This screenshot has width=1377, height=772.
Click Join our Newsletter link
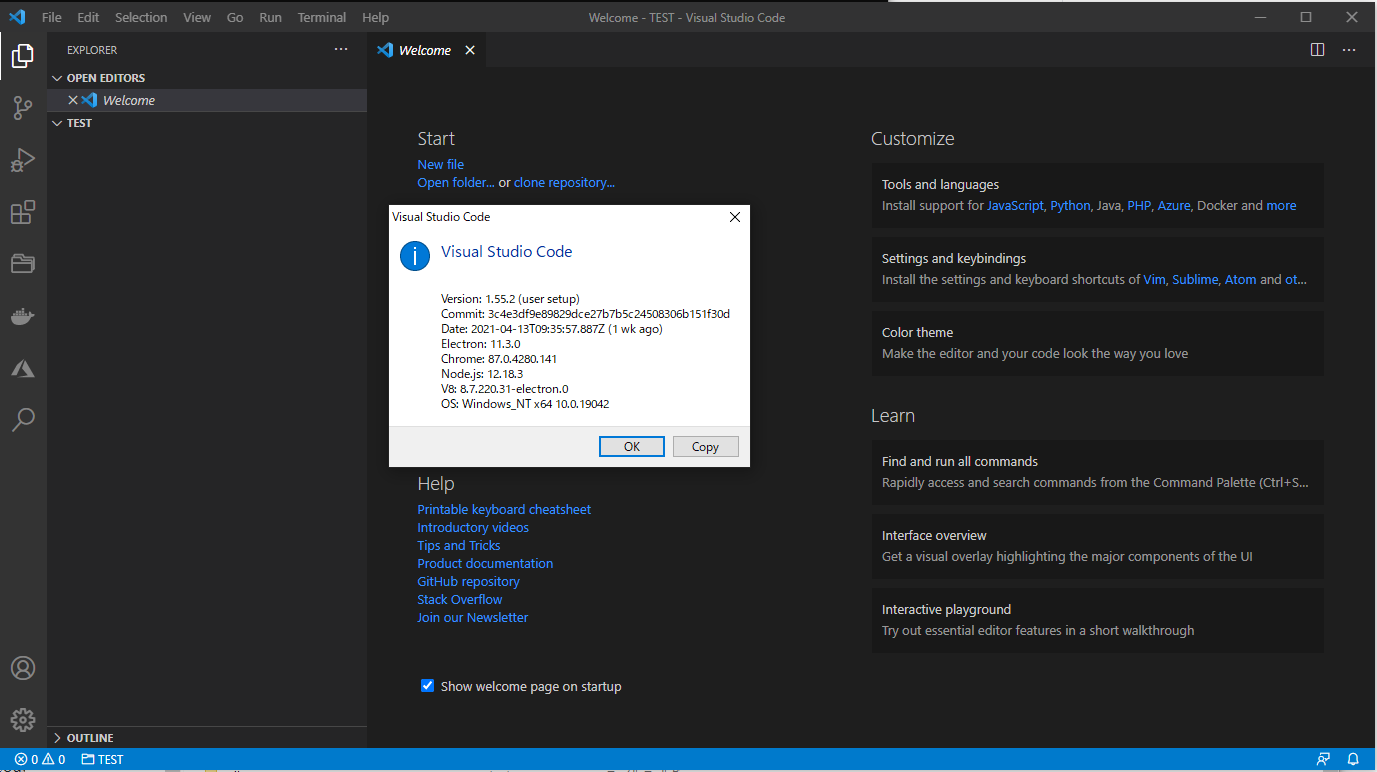473,617
